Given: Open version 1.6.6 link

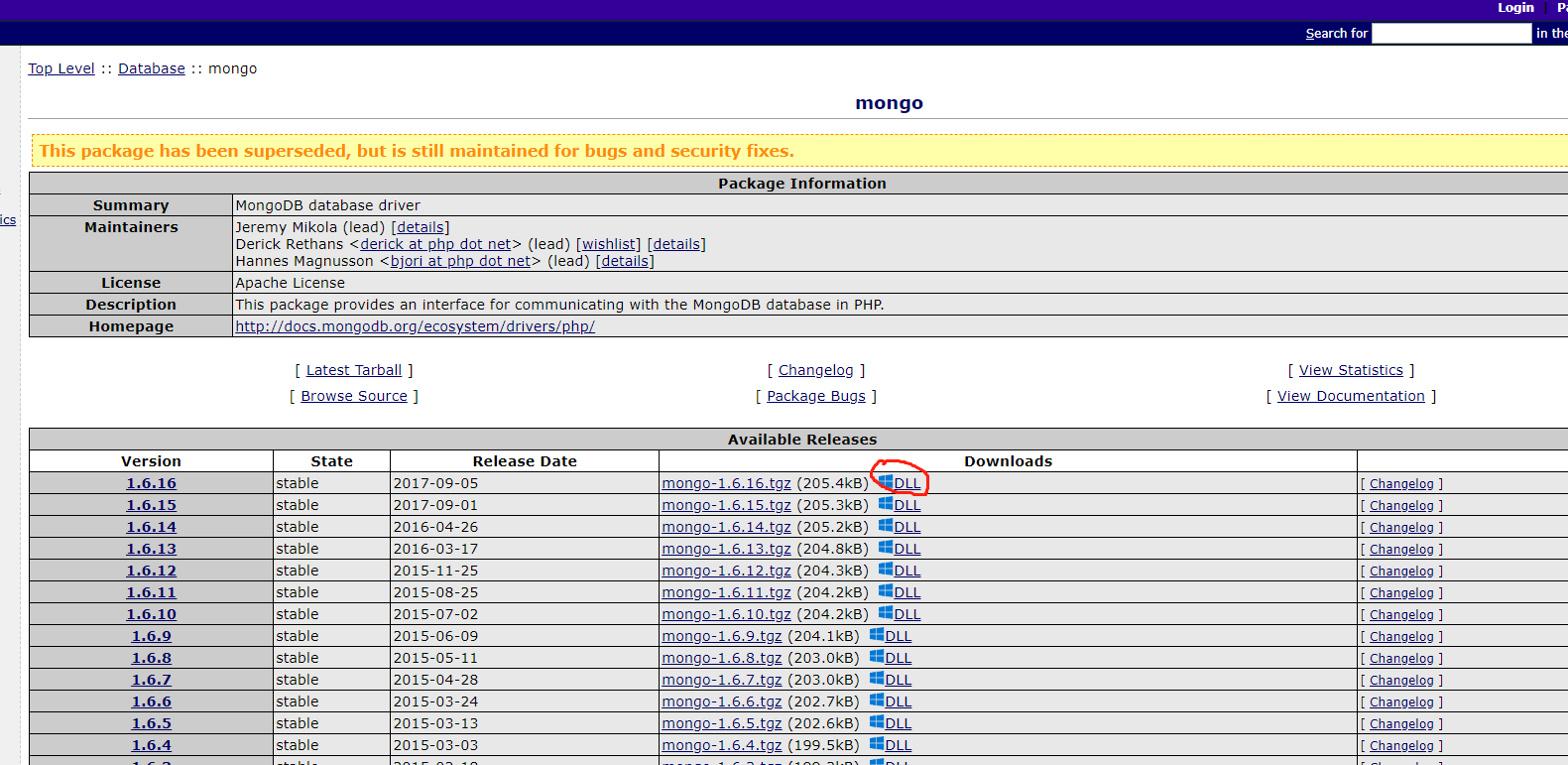Looking at the screenshot, I should [x=151, y=701].
